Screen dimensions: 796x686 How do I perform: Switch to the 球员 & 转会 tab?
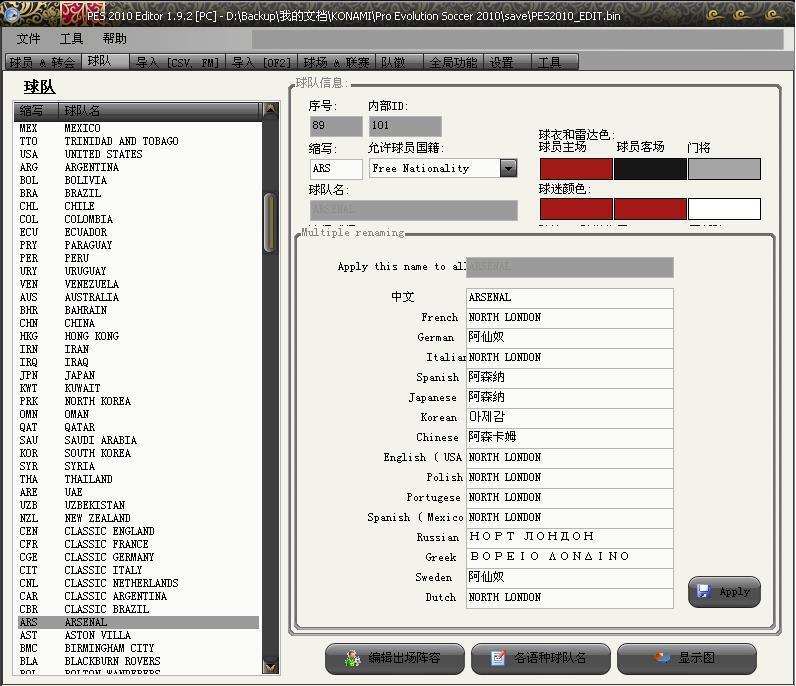coord(42,62)
